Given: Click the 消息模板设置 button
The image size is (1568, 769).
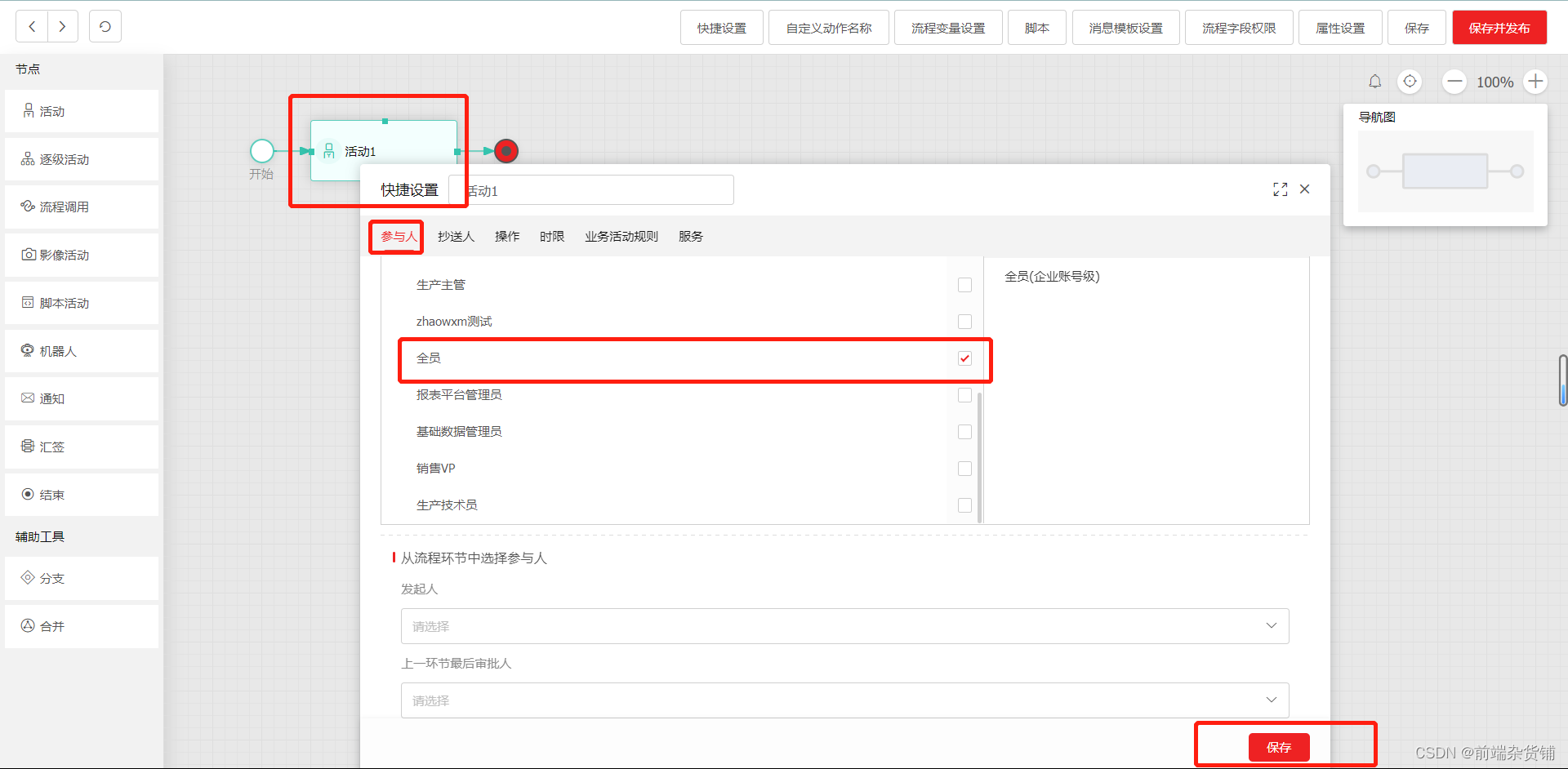Looking at the screenshot, I should 1126,28.
